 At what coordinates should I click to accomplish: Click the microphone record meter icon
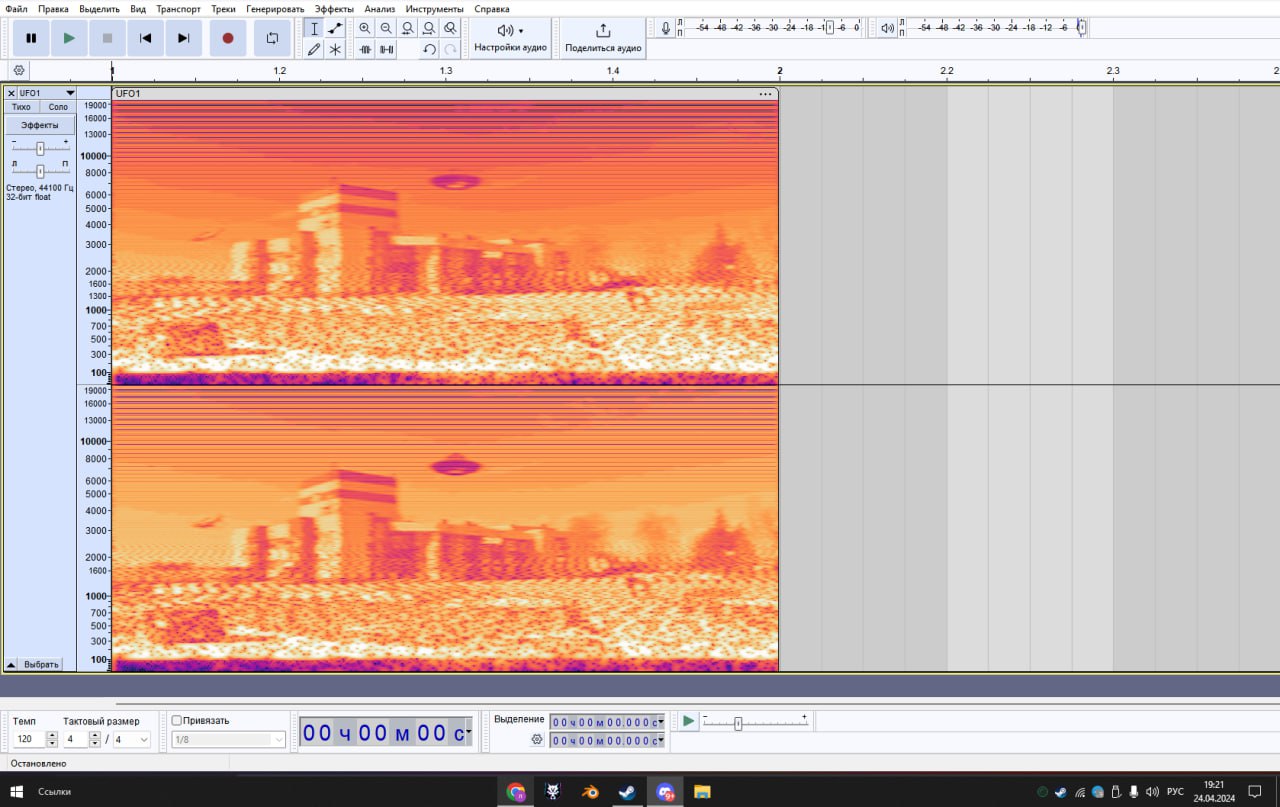tap(666, 28)
